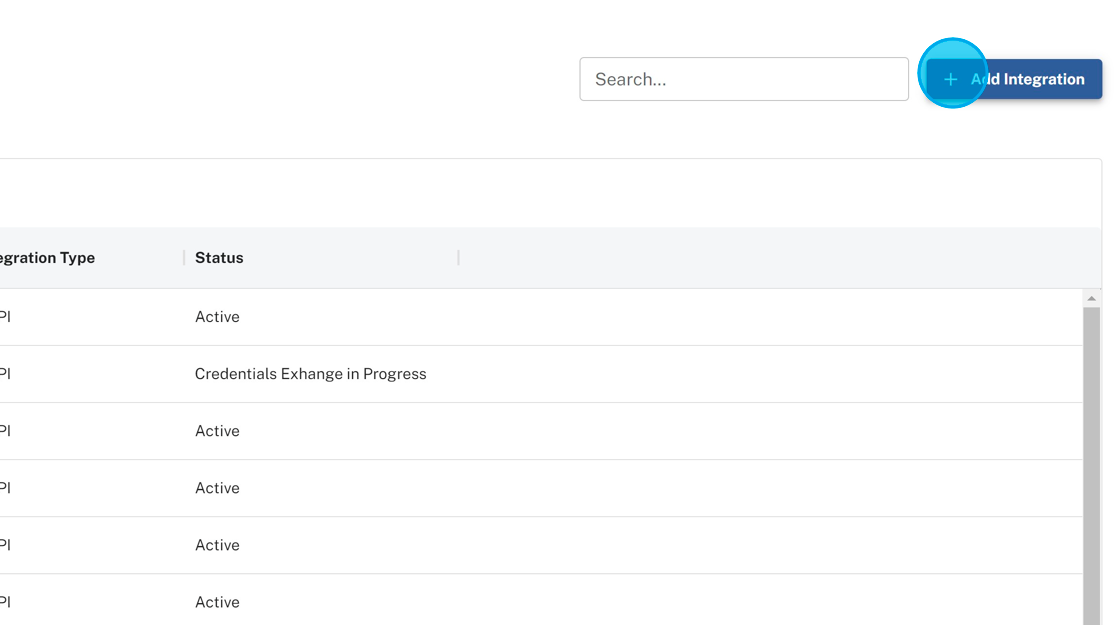Select the fifth row's Active status

click(x=217, y=545)
